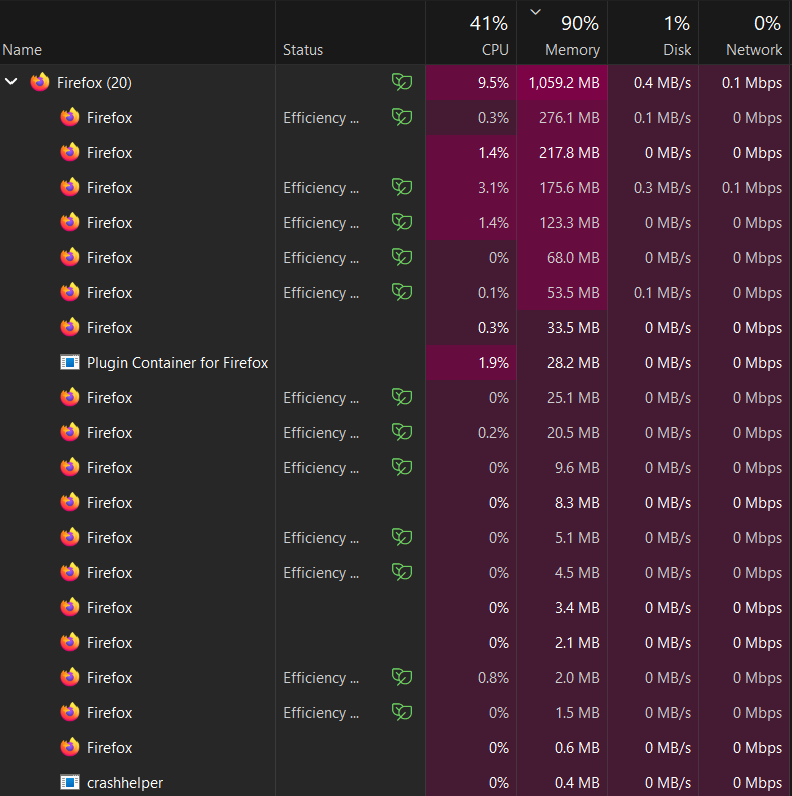Click the Plugin Container for Firefox icon
Image resolution: width=792 pixels, height=796 pixels.
(x=69, y=363)
